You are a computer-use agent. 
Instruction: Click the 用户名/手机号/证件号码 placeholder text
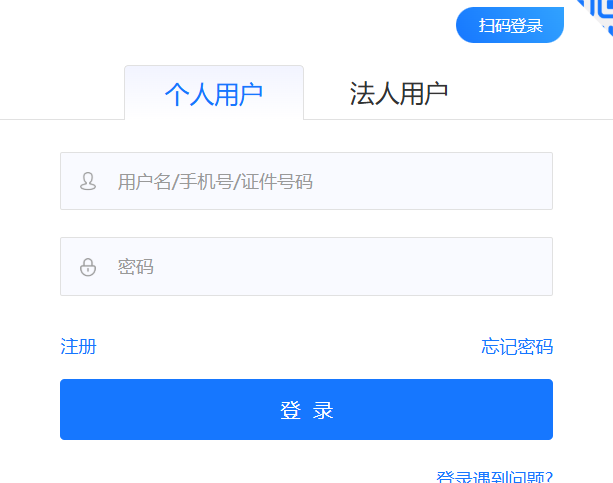click(x=215, y=182)
